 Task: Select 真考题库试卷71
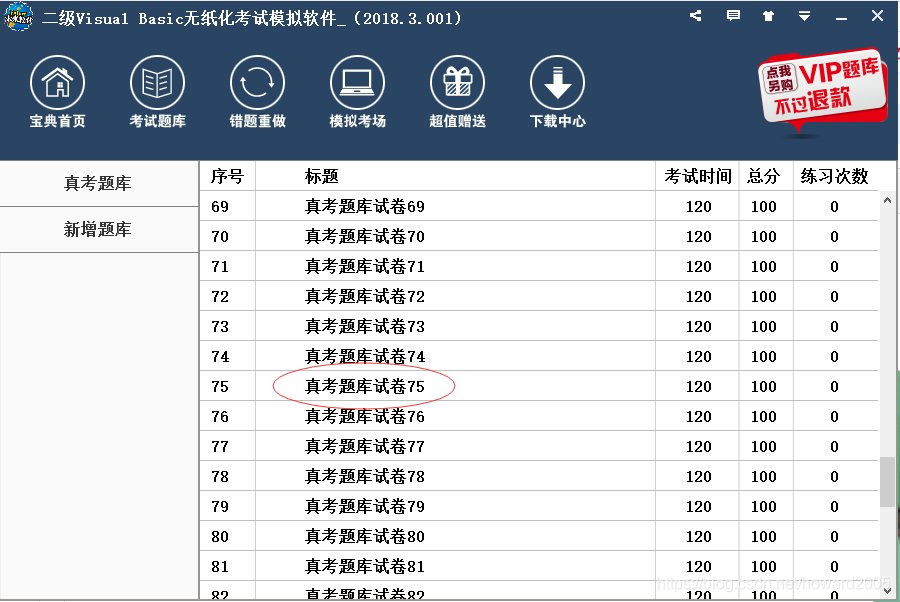364,266
